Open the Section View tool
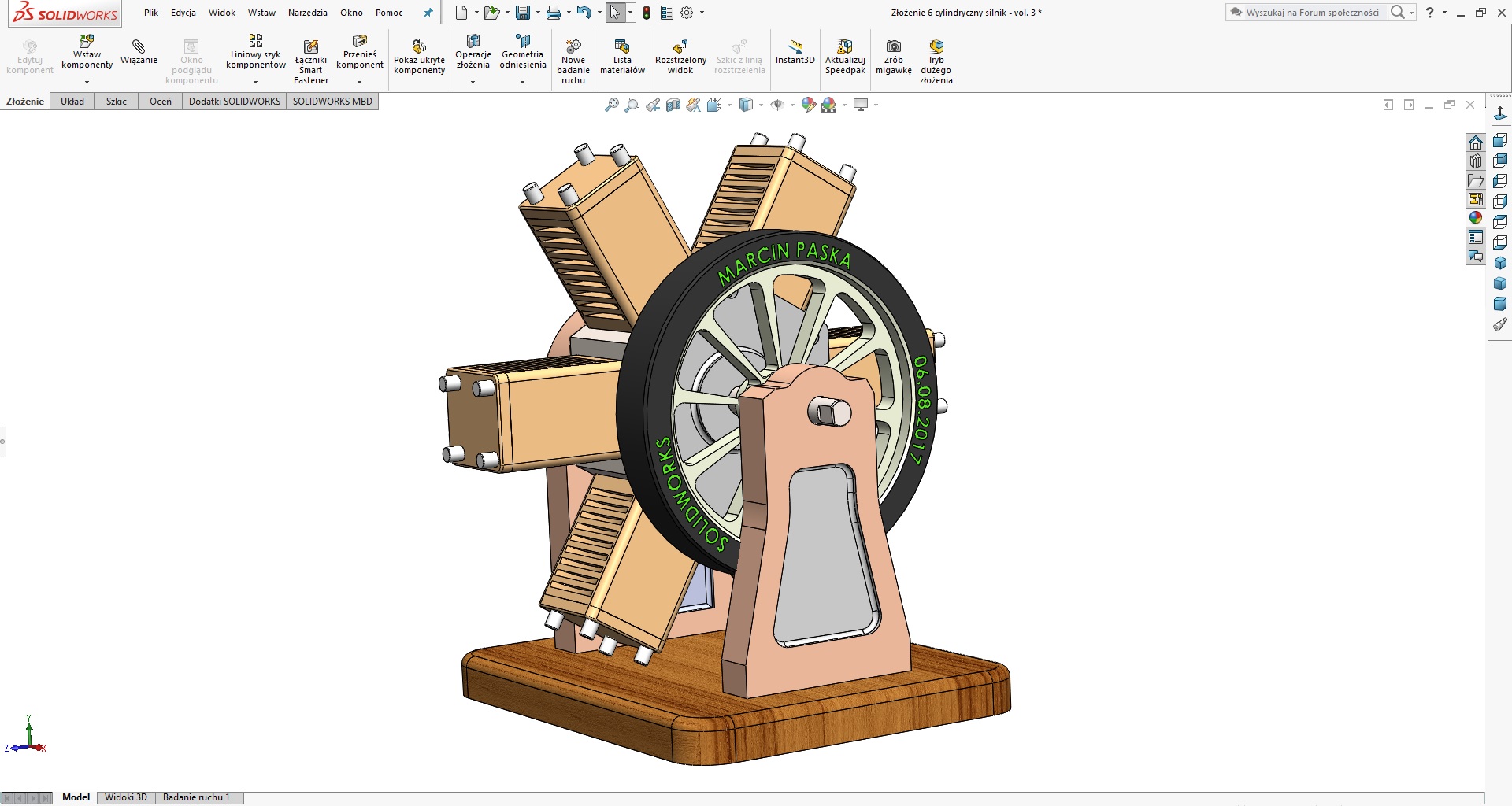 (x=674, y=104)
